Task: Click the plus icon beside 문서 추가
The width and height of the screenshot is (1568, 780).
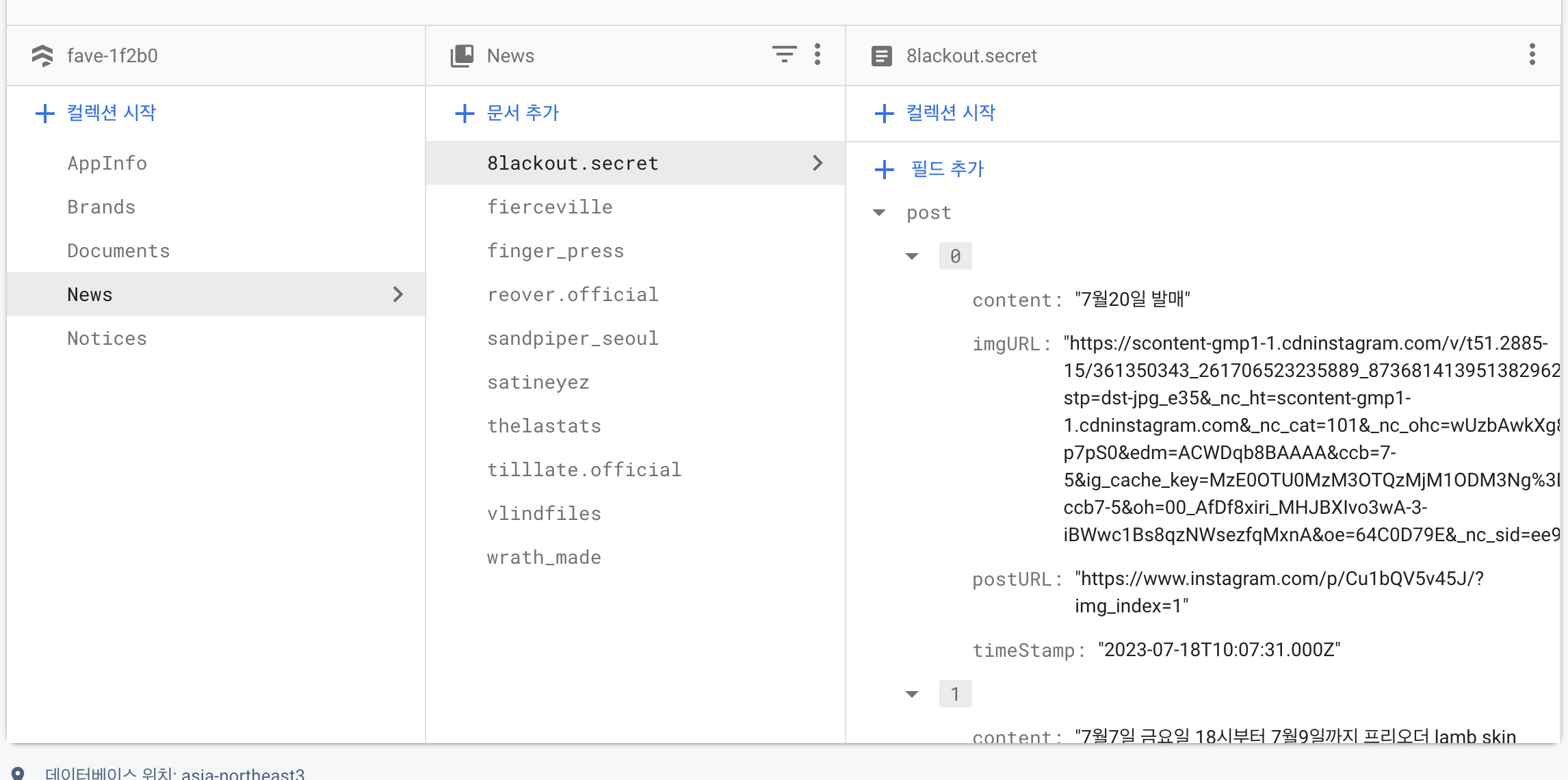Action: [x=465, y=113]
